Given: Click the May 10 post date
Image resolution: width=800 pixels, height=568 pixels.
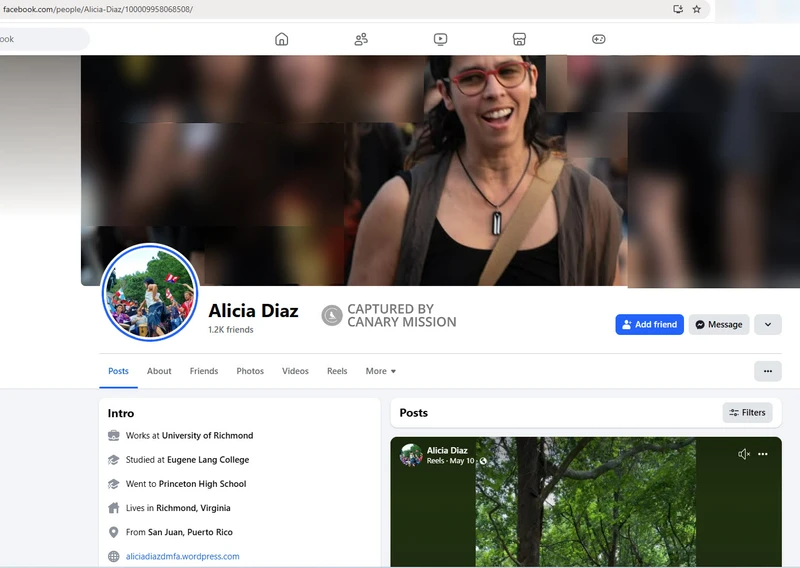Looking at the screenshot, I should click(x=462, y=461).
